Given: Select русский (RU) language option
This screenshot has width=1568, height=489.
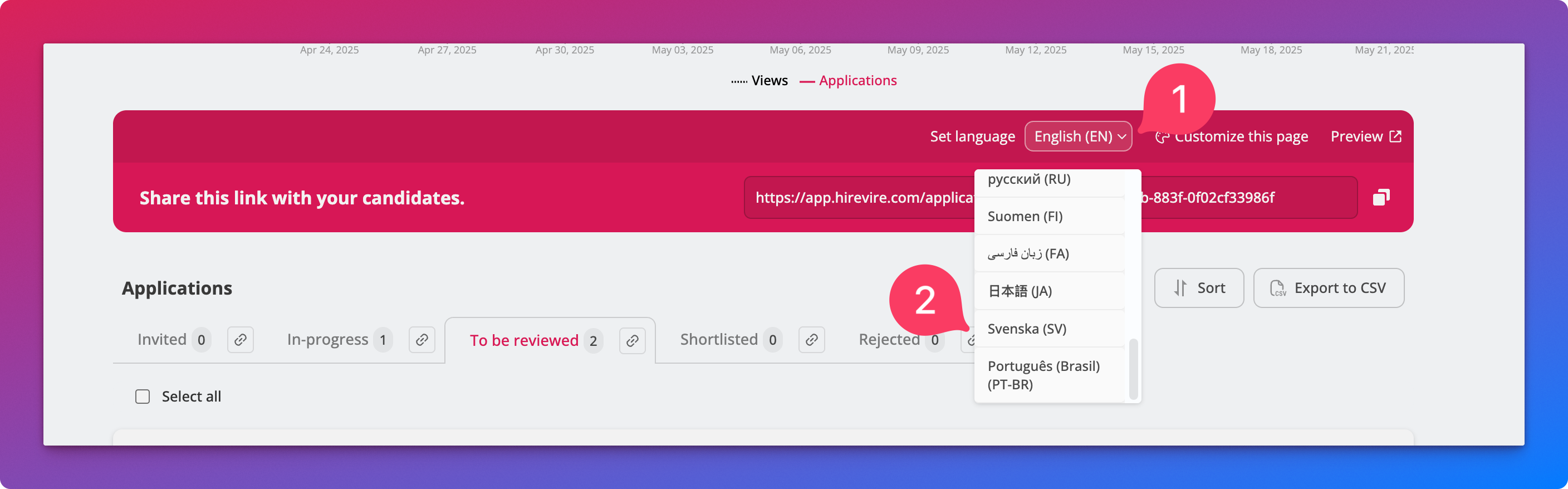Looking at the screenshot, I should click(1028, 180).
